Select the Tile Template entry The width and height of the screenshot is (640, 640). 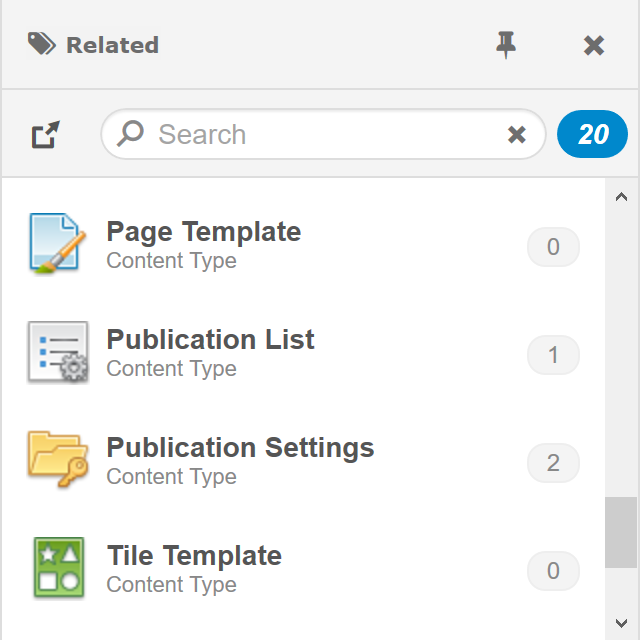click(194, 556)
